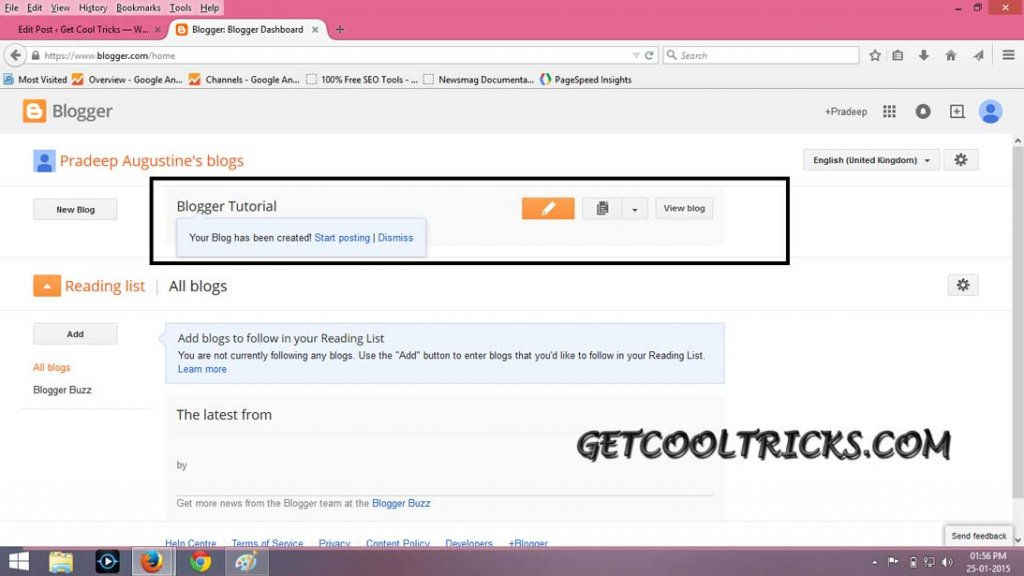Open Blogger settings gear near language
Screen dimensions: 1024x576
[961, 160]
